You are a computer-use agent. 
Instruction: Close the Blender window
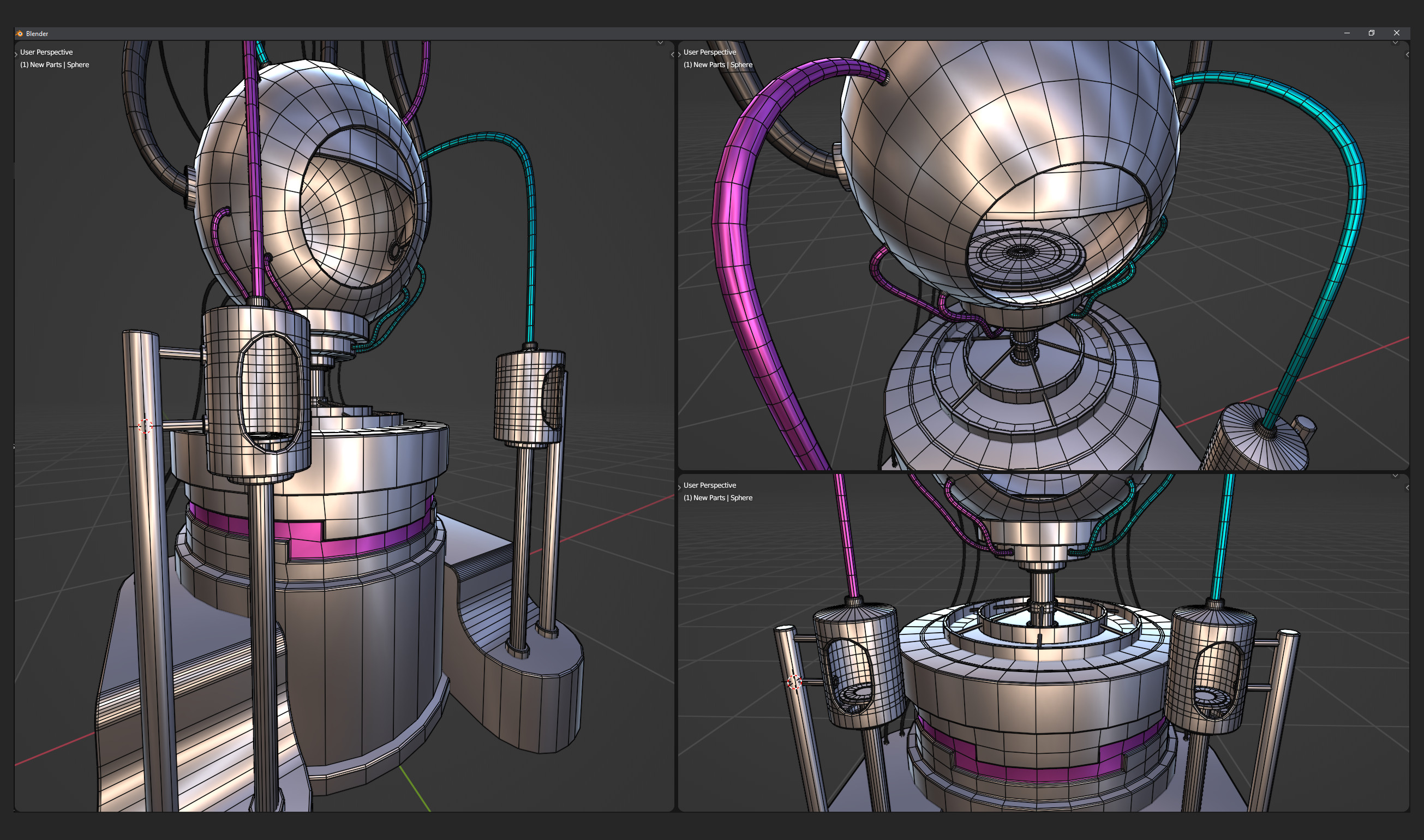1396,33
